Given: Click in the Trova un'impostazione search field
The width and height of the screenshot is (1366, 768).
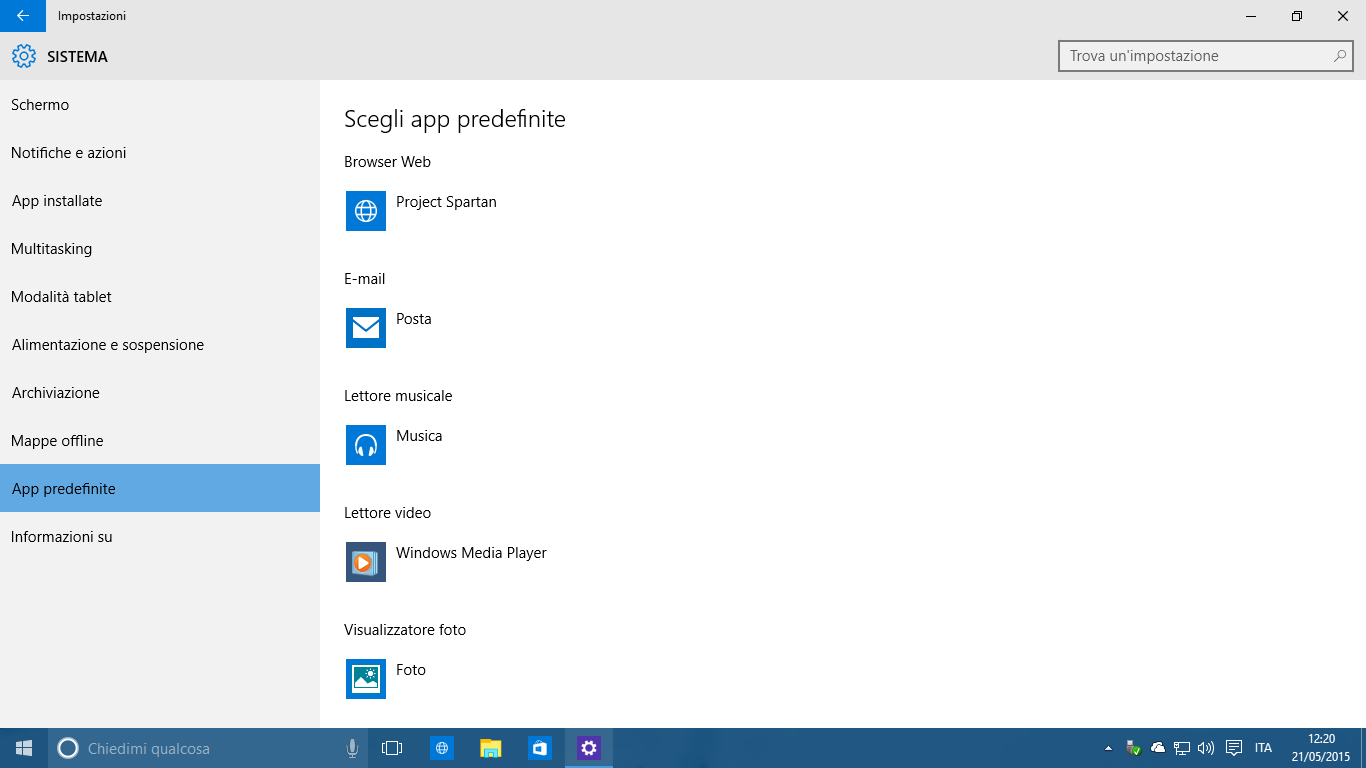Looking at the screenshot, I should point(1205,56).
